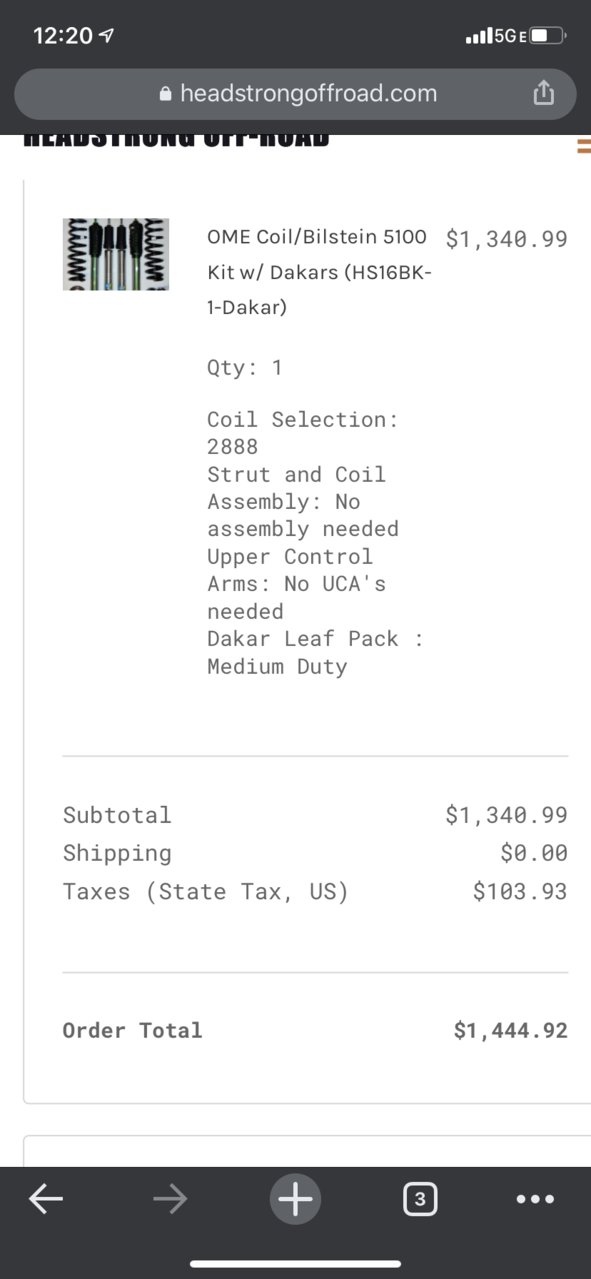Open the three-dot browser menu
Image resolution: width=591 pixels, height=1279 pixels.
pyautogui.click(x=535, y=1199)
